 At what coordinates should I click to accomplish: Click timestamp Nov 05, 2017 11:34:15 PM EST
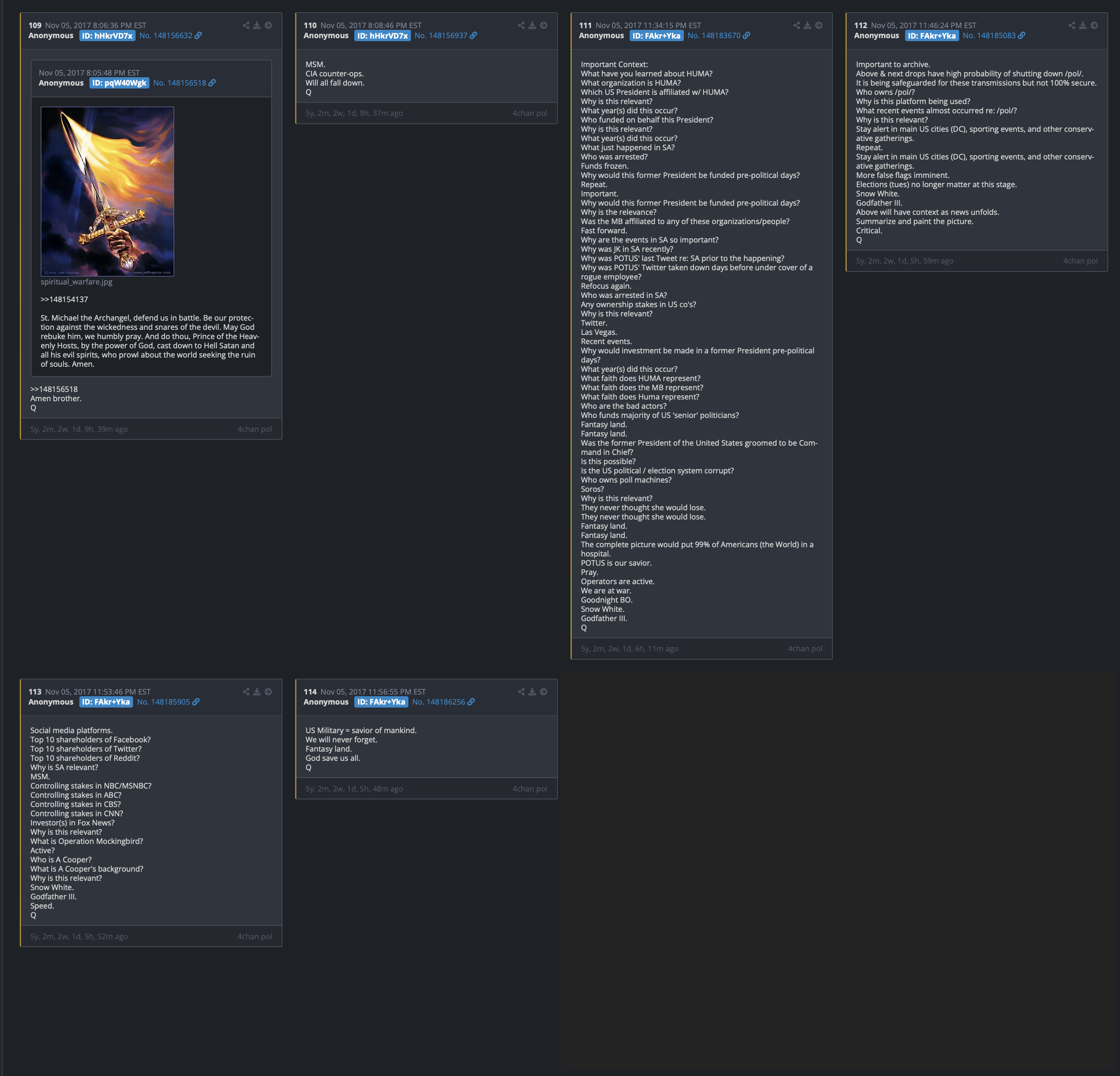tap(648, 26)
